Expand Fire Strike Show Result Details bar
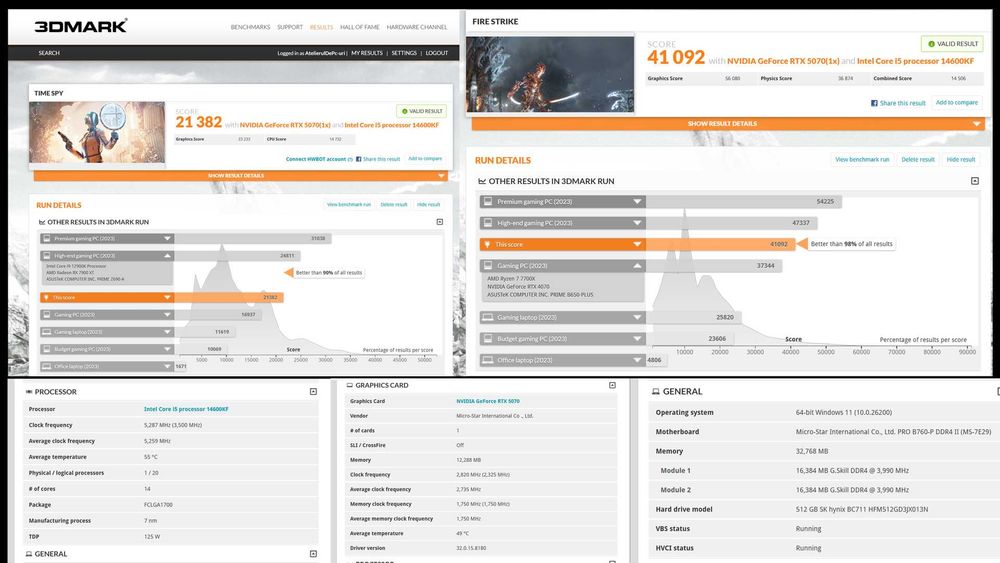Image resolution: width=1000 pixels, height=563 pixels. [728, 124]
